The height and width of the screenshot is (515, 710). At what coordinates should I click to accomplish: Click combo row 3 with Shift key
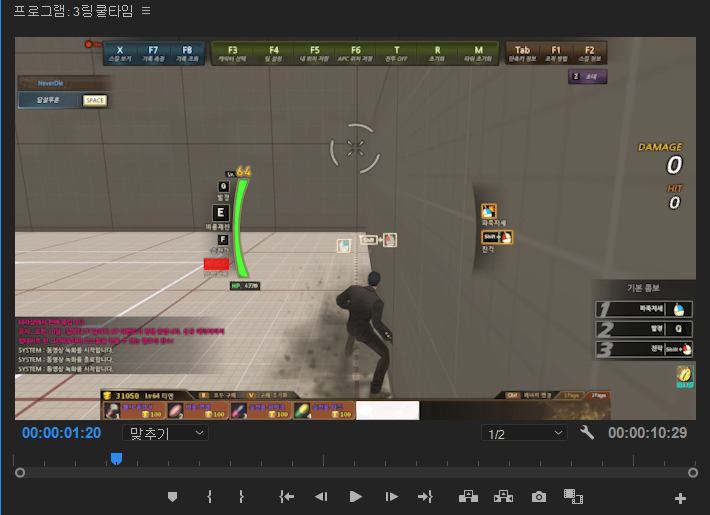click(643, 349)
